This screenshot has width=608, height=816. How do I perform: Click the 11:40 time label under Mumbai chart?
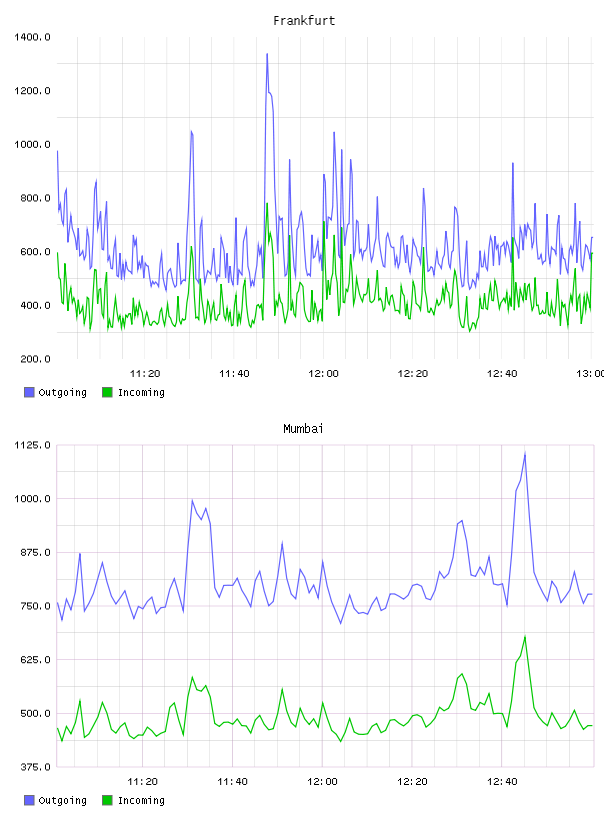232,782
